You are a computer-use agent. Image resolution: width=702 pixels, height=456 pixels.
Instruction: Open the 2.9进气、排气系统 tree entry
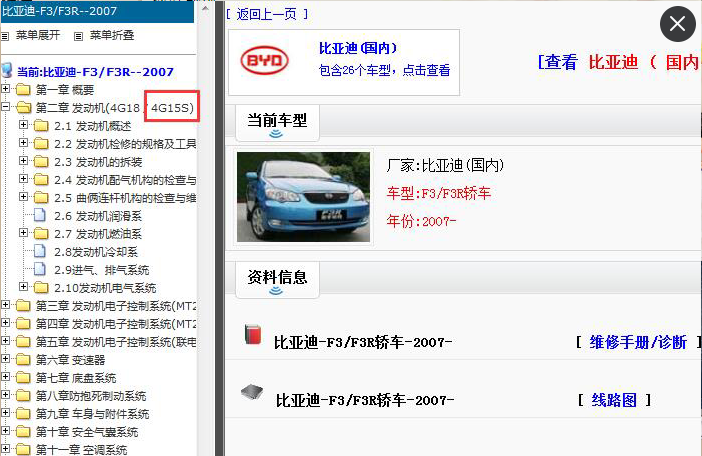tap(102, 270)
